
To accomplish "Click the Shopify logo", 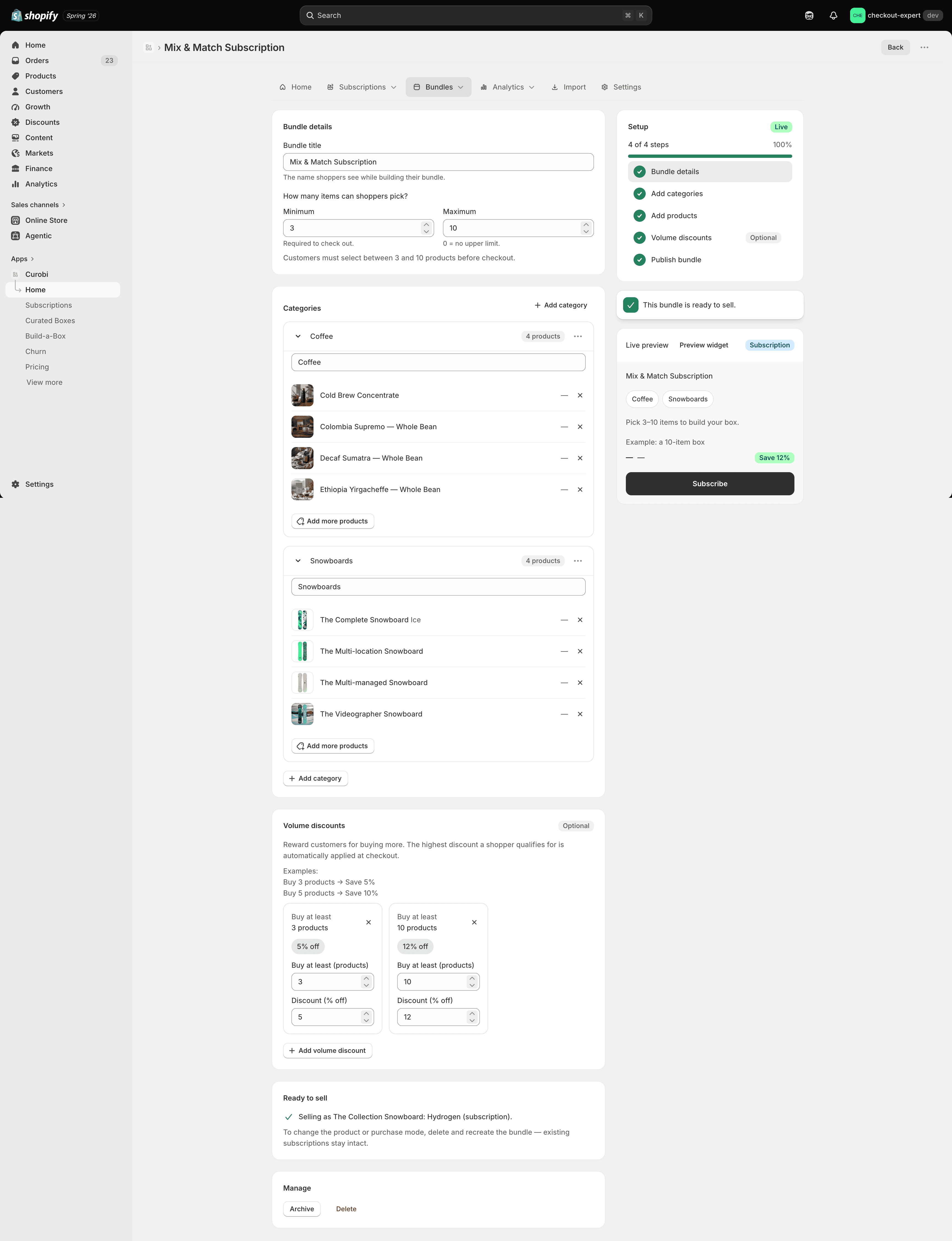I will coord(34,15).
